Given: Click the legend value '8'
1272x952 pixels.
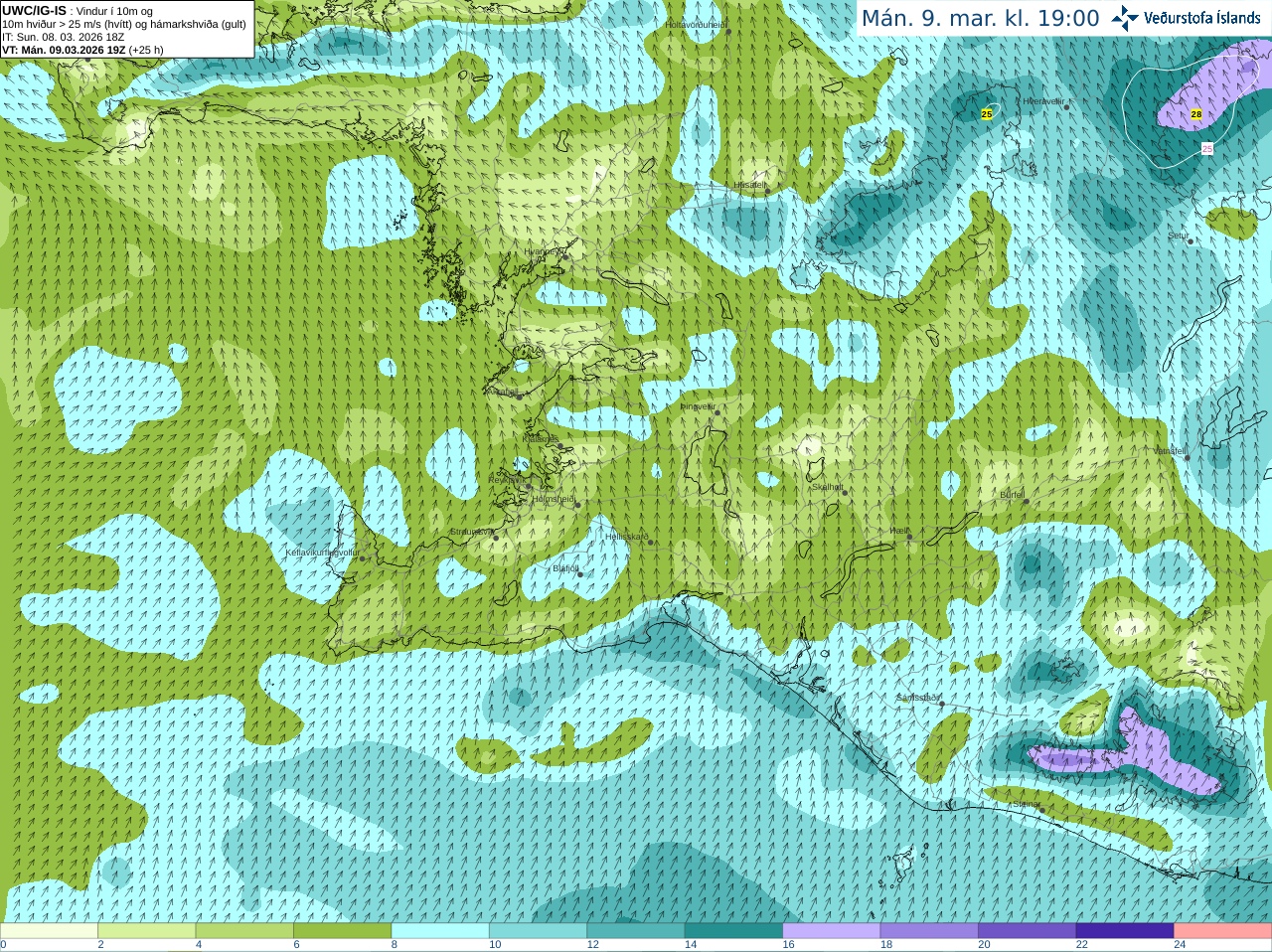Looking at the screenshot, I should pyautogui.click(x=395, y=945).
